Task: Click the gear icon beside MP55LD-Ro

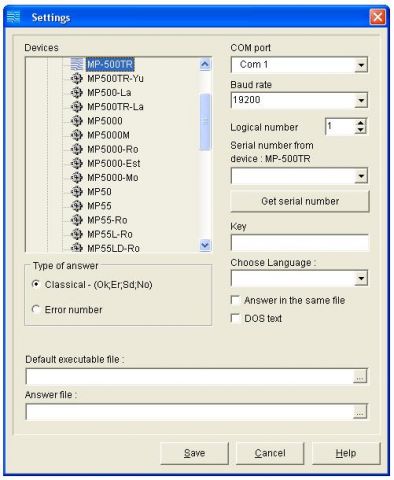Action: click(77, 248)
